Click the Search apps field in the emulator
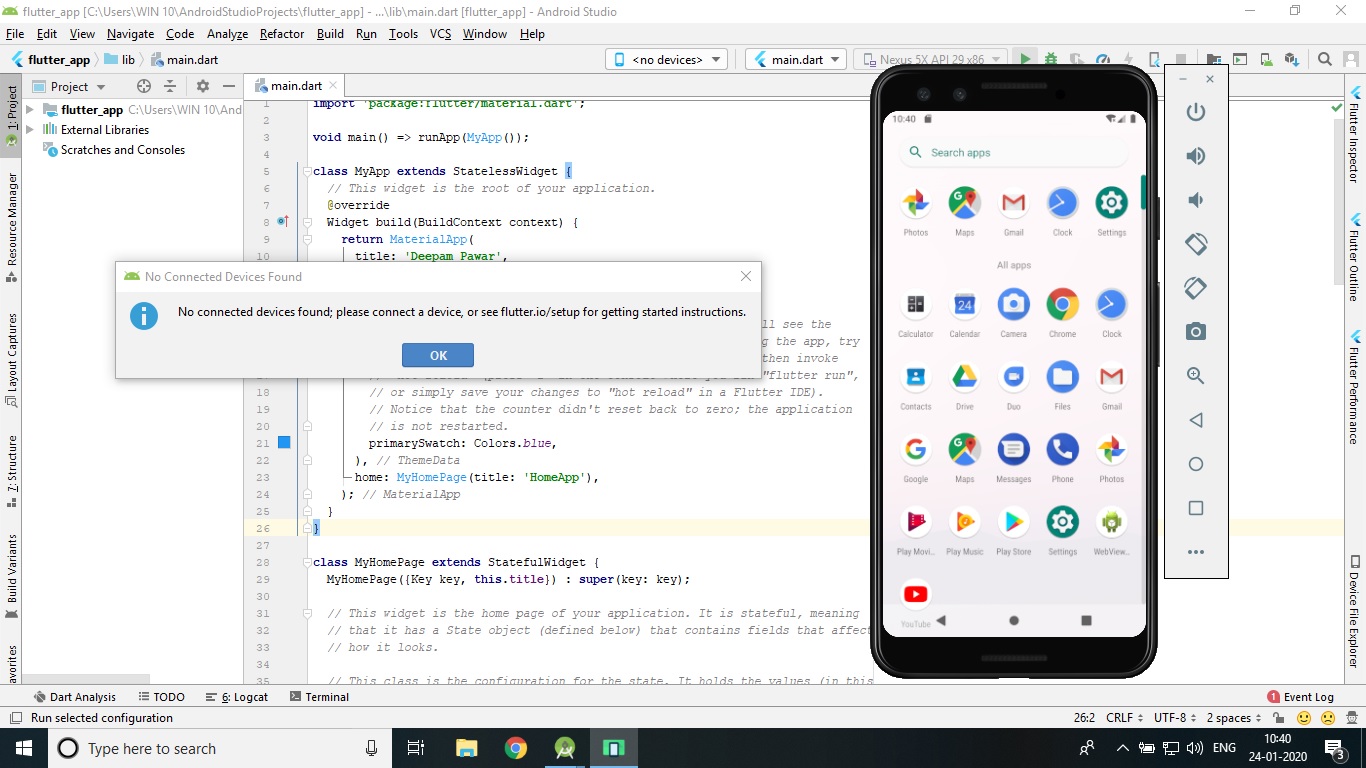Viewport: 1366px width, 768px height. [1013, 153]
